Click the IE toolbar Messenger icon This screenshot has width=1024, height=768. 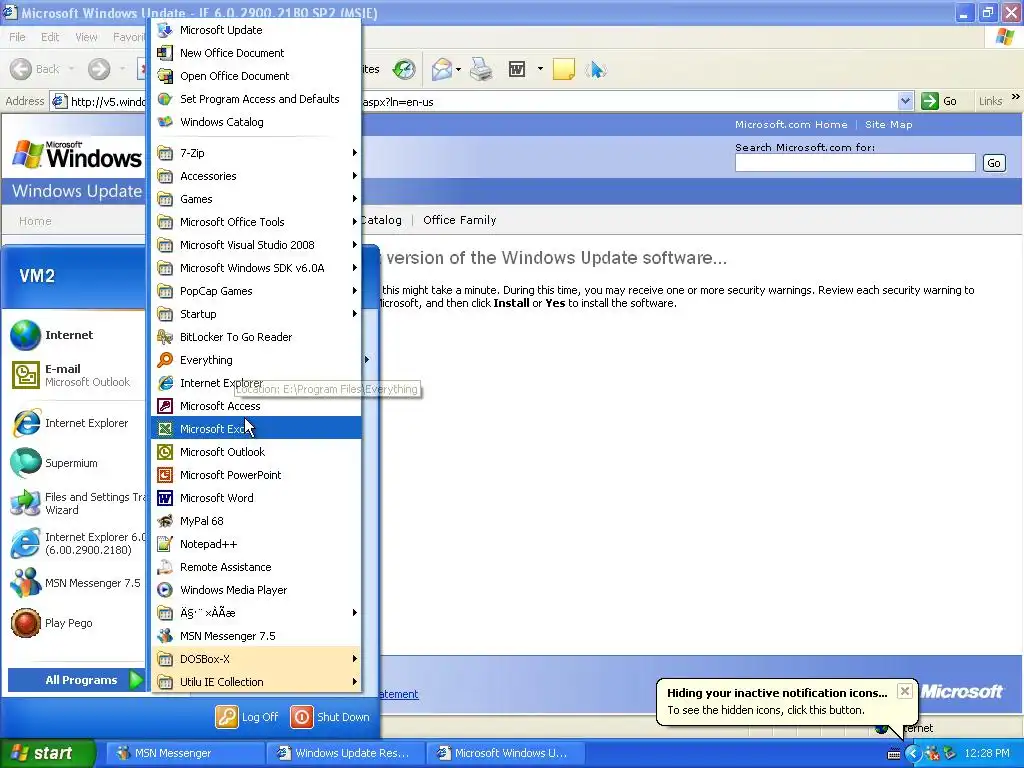pyautogui.click(x=596, y=69)
